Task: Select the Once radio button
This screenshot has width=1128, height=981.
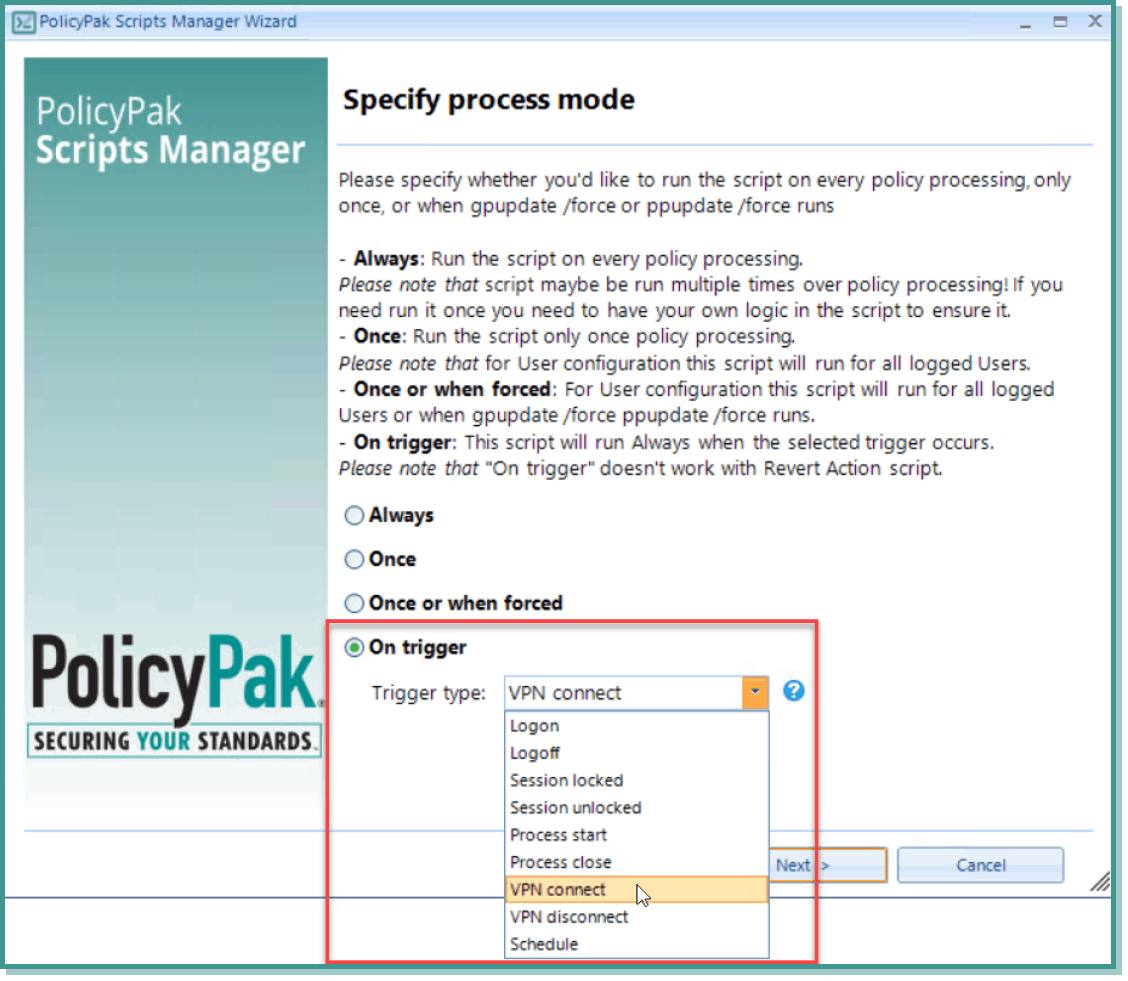Action: pos(354,560)
